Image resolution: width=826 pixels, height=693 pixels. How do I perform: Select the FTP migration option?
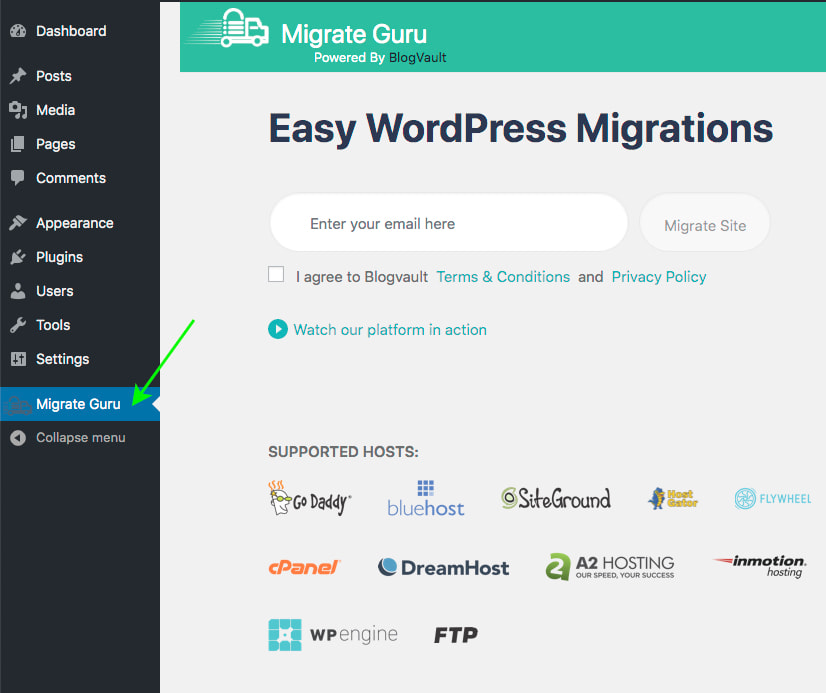(x=456, y=635)
